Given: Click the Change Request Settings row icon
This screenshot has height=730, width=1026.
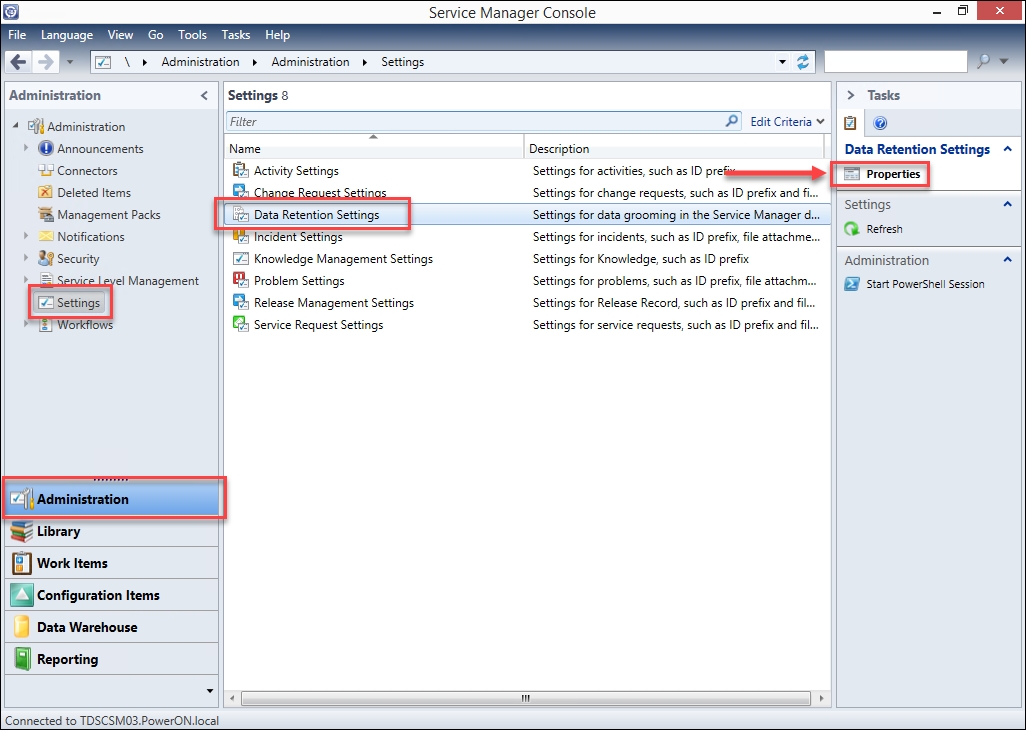Looking at the screenshot, I should click(x=241, y=192).
